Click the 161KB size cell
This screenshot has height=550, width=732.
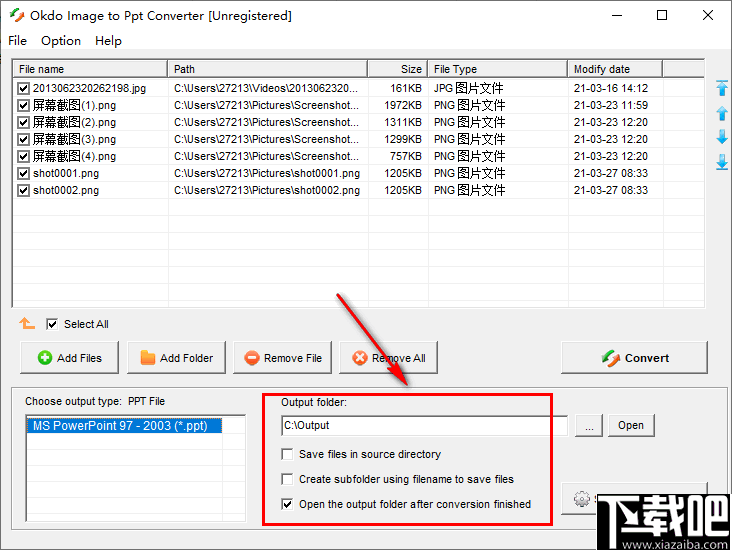pos(406,88)
